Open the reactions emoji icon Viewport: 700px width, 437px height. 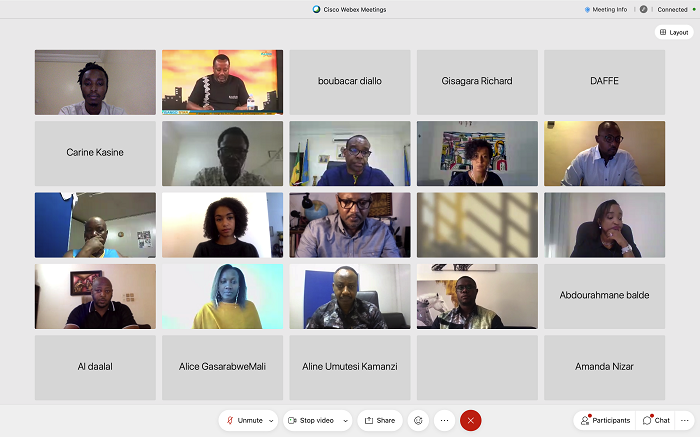click(418, 420)
